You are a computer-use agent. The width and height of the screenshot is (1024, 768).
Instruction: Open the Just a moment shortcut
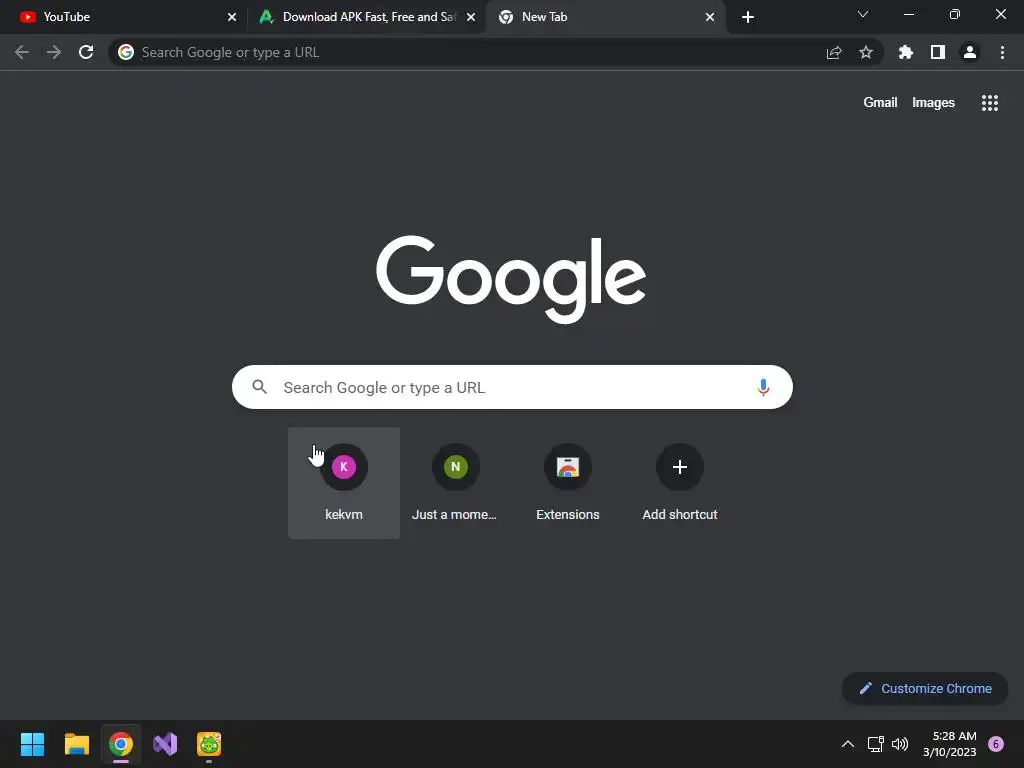point(456,483)
